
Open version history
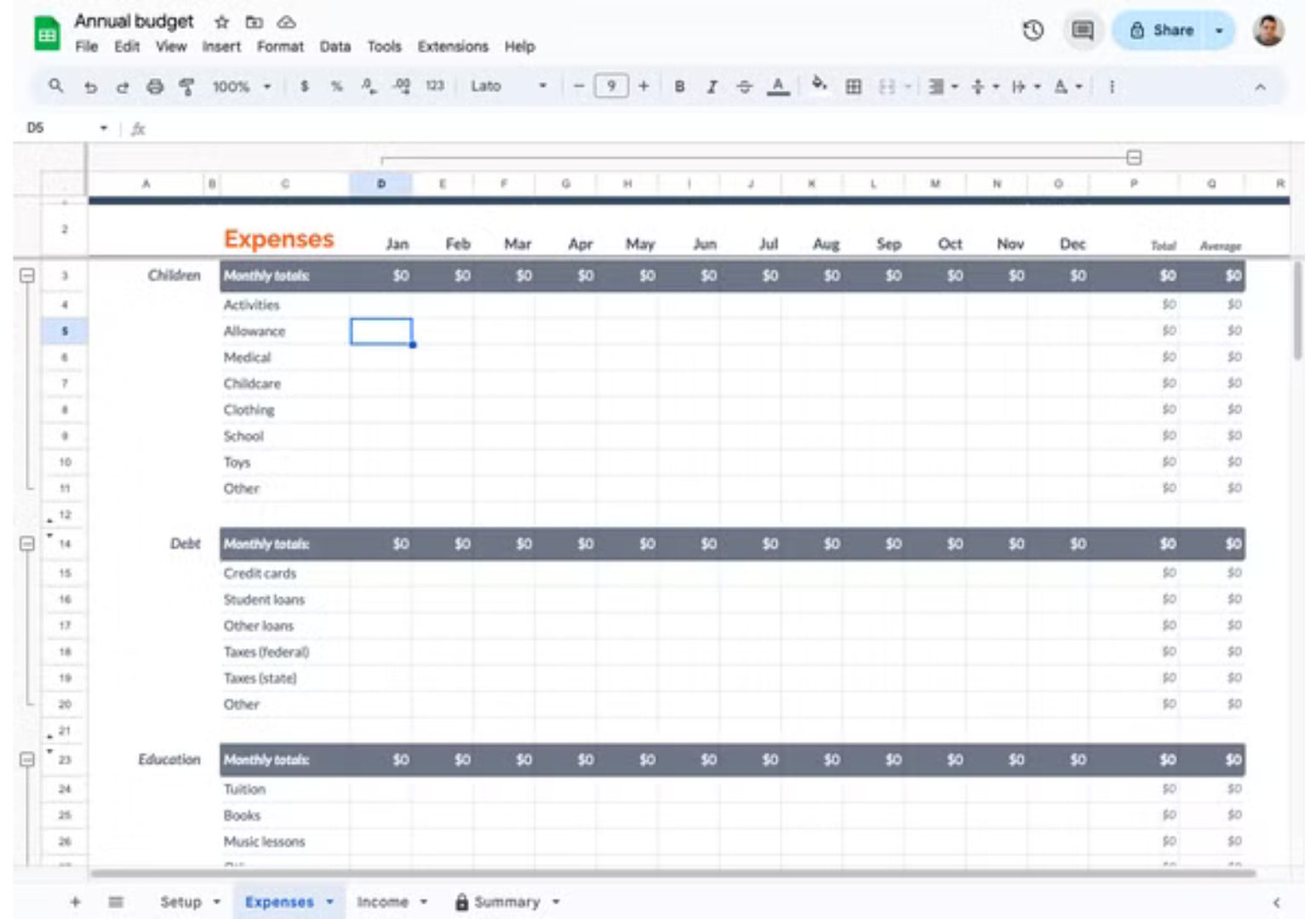pos(1032,30)
